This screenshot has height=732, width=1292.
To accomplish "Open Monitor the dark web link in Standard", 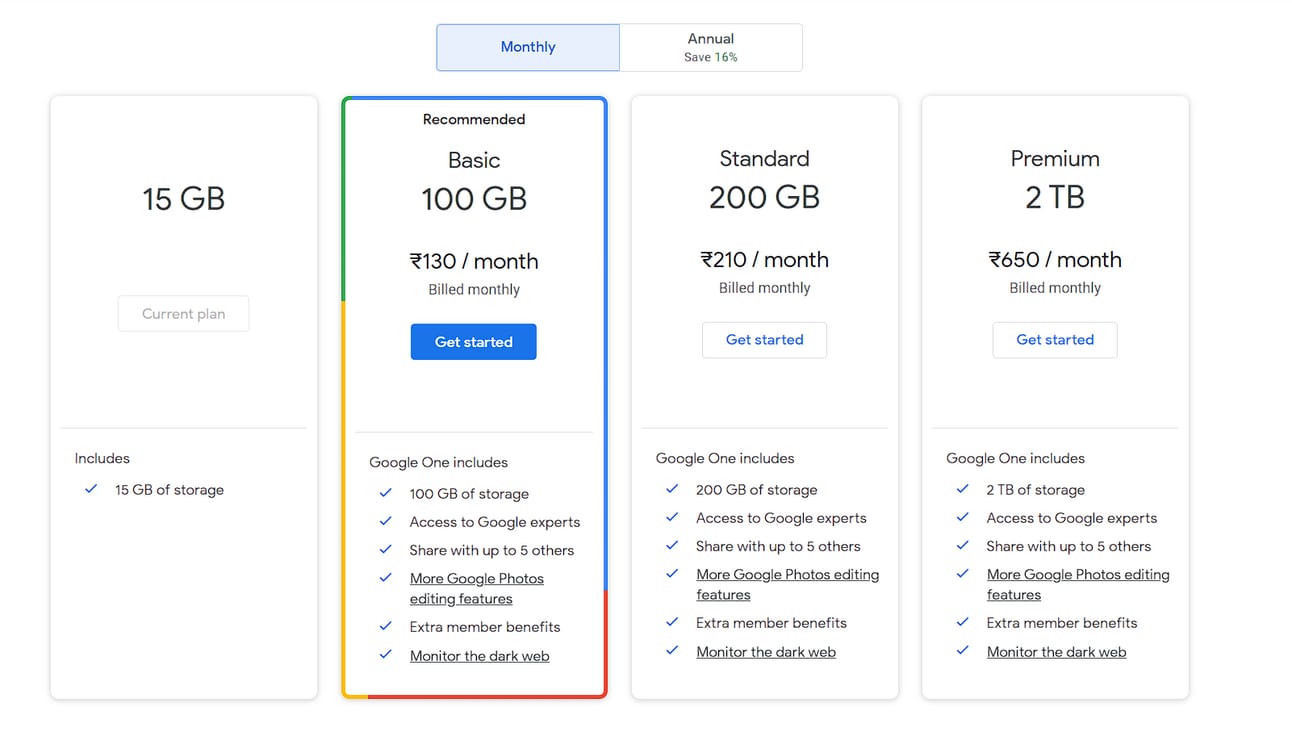I will click(x=766, y=652).
